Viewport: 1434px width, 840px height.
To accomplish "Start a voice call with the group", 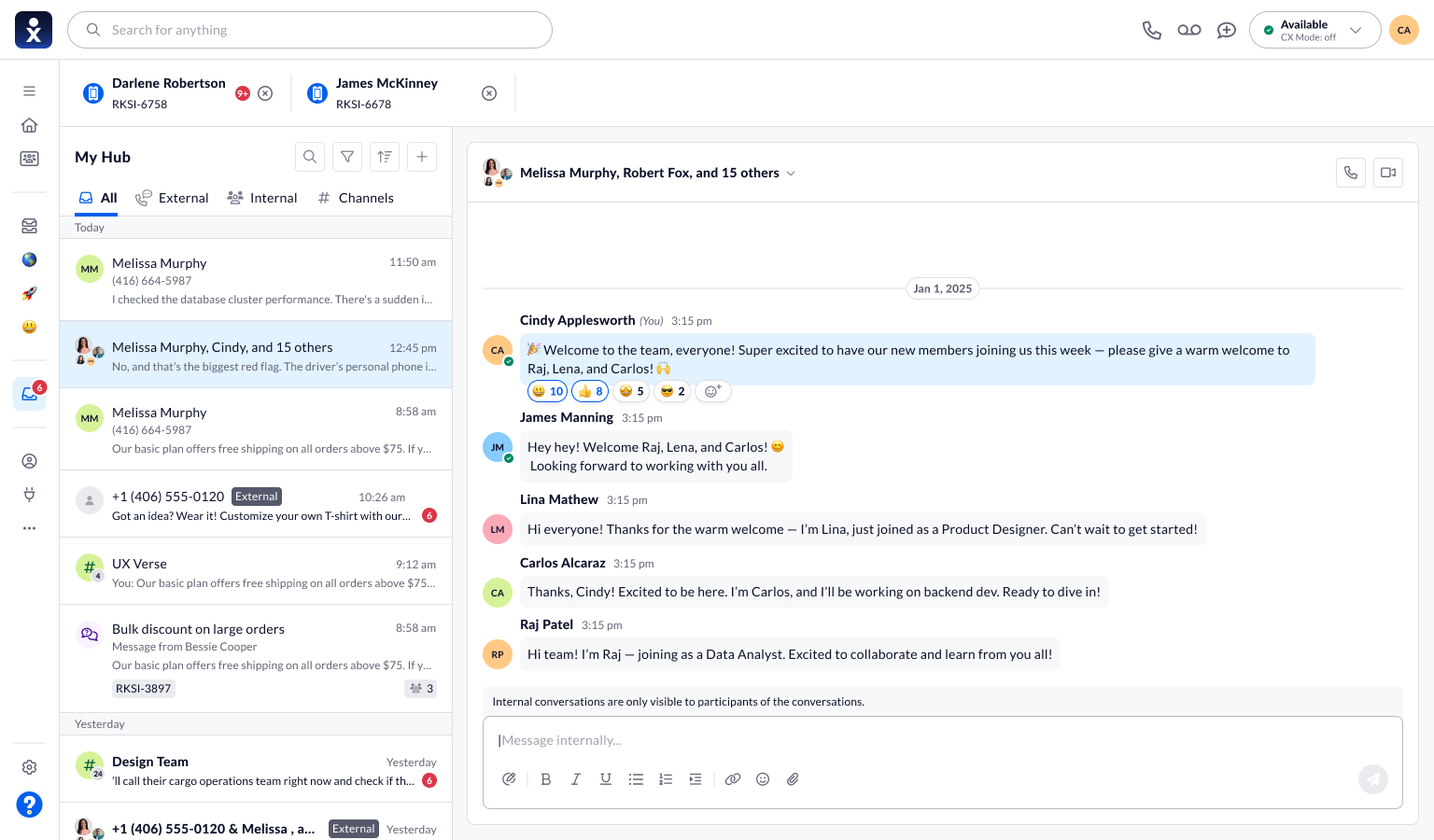I will [1351, 173].
